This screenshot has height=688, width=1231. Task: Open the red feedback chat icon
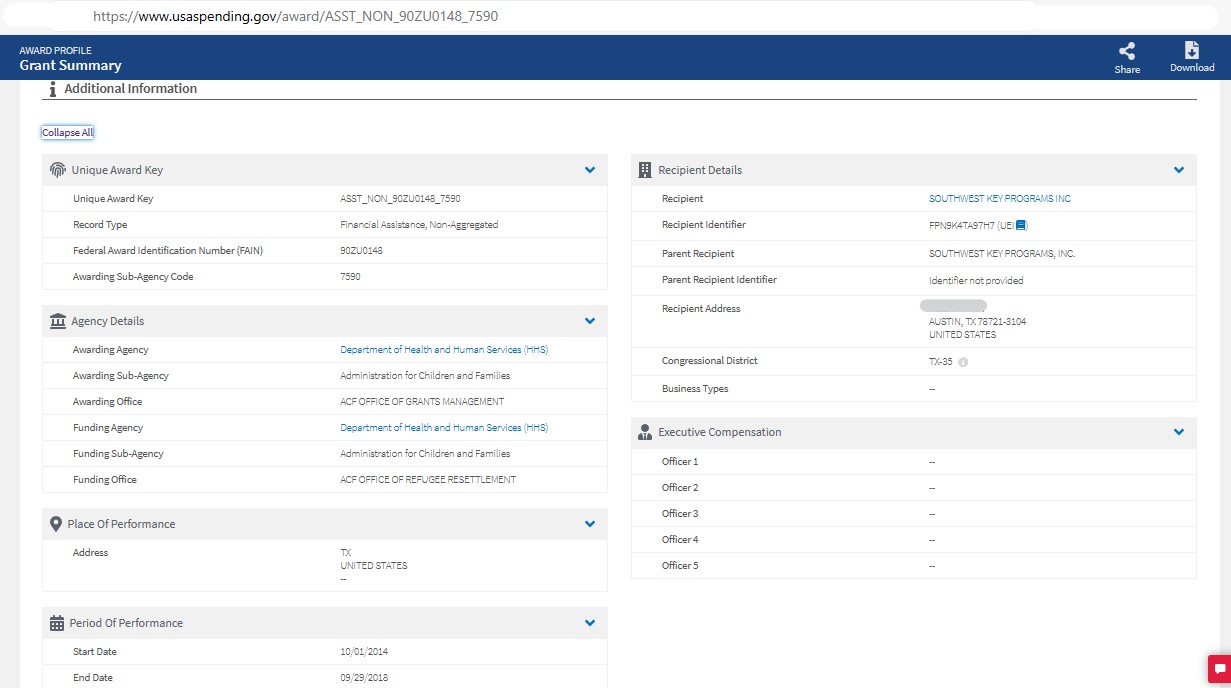pos(1219,668)
